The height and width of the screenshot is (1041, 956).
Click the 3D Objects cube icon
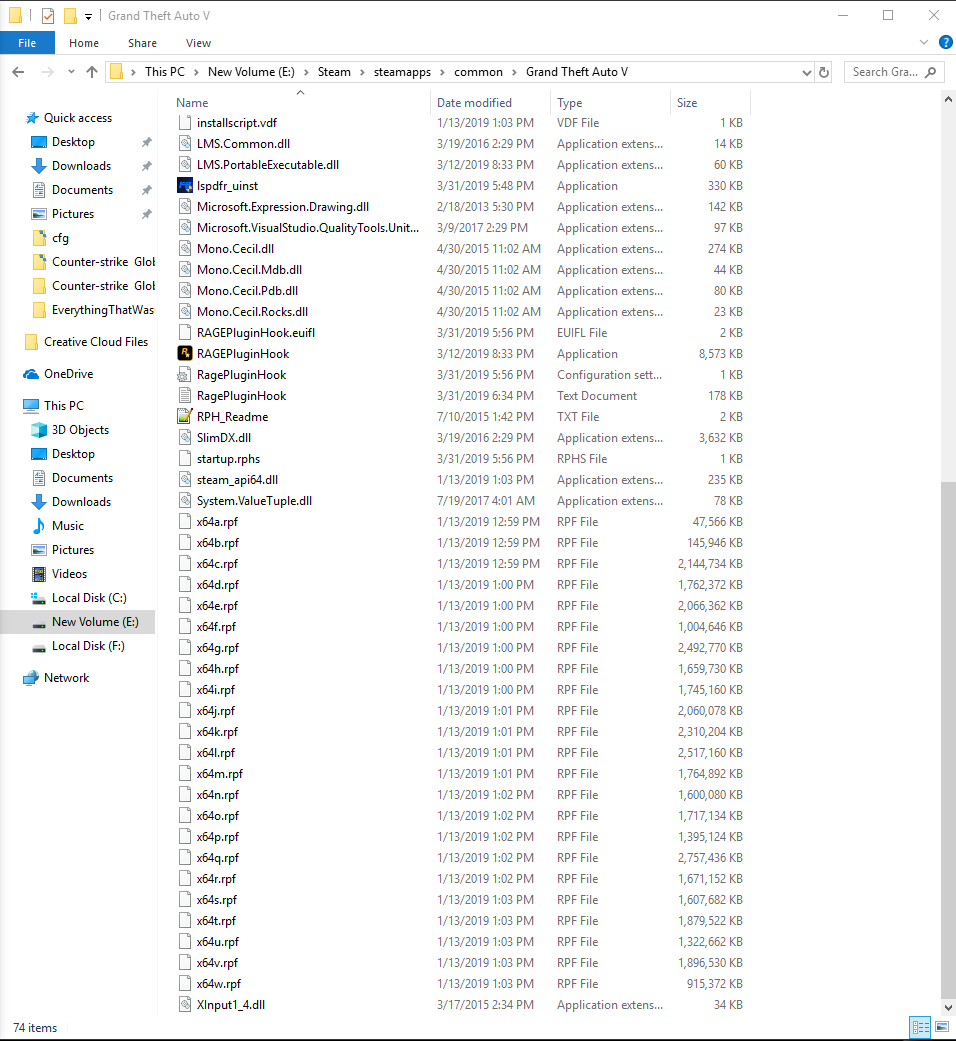pyautogui.click(x=39, y=430)
